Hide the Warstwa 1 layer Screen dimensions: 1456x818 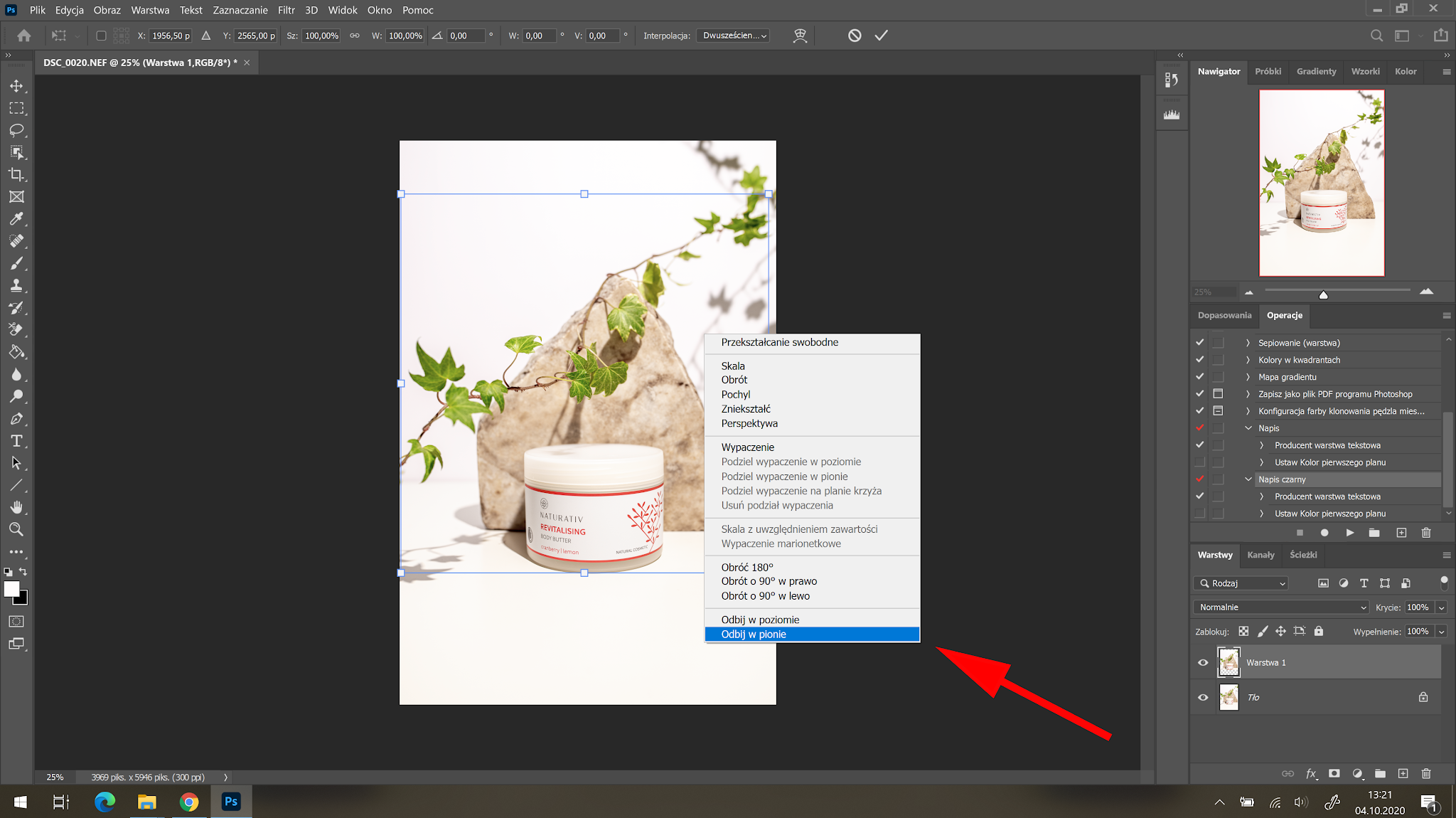(1203, 663)
